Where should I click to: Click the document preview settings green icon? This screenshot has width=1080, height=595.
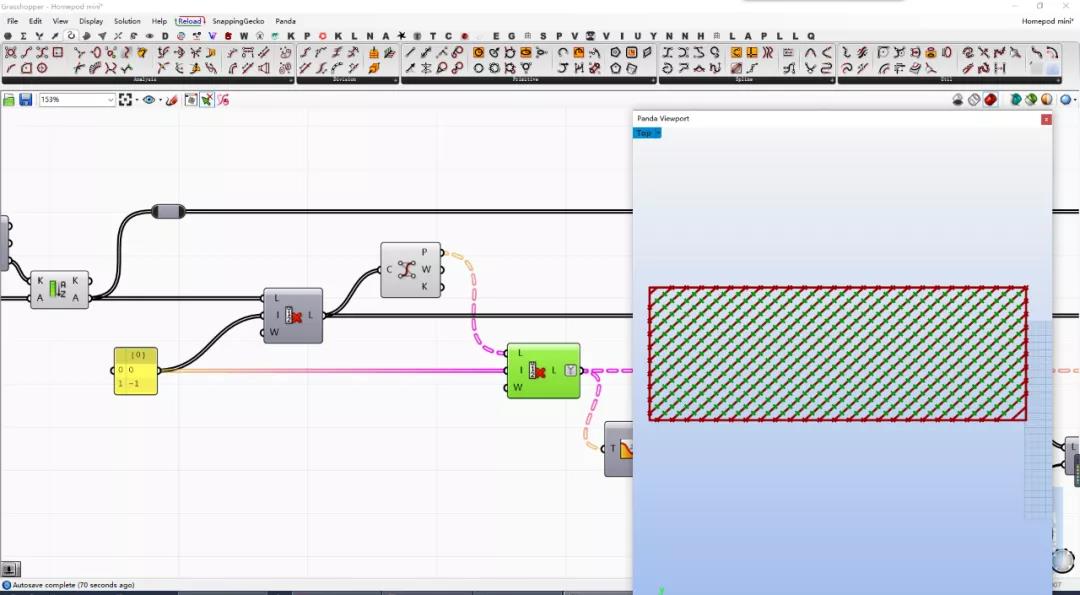click(x=1015, y=100)
